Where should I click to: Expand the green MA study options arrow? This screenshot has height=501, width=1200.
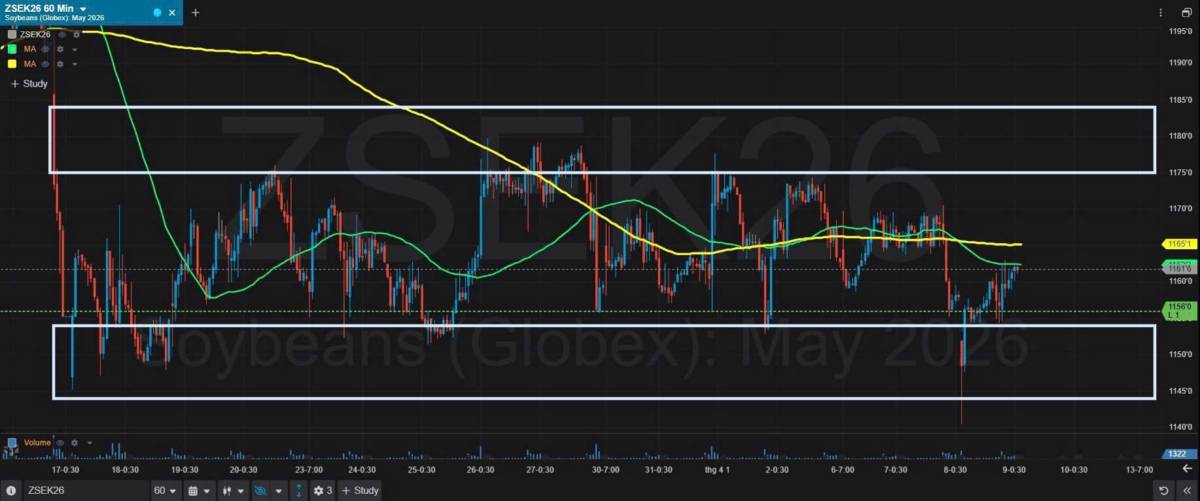tap(74, 48)
